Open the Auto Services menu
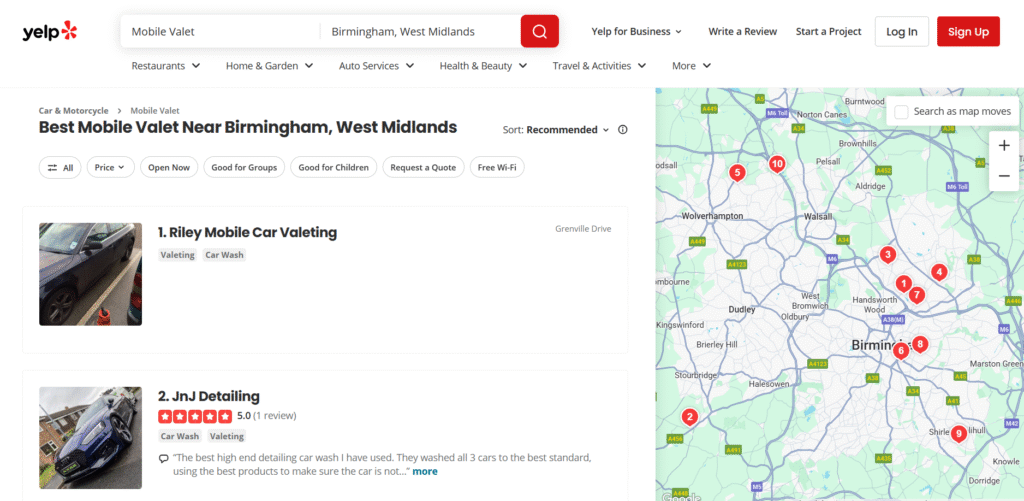The height and width of the screenshot is (501, 1024). pos(376,66)
